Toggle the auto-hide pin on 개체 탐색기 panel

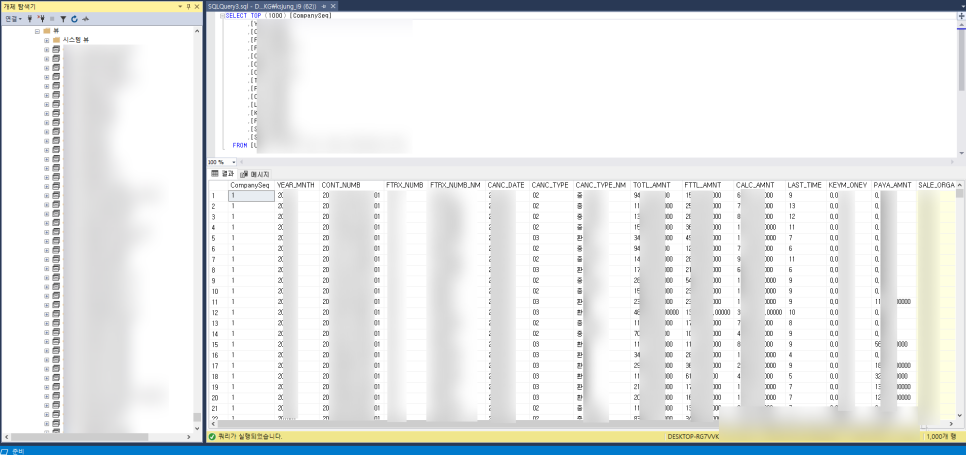(x=189, y=6)
